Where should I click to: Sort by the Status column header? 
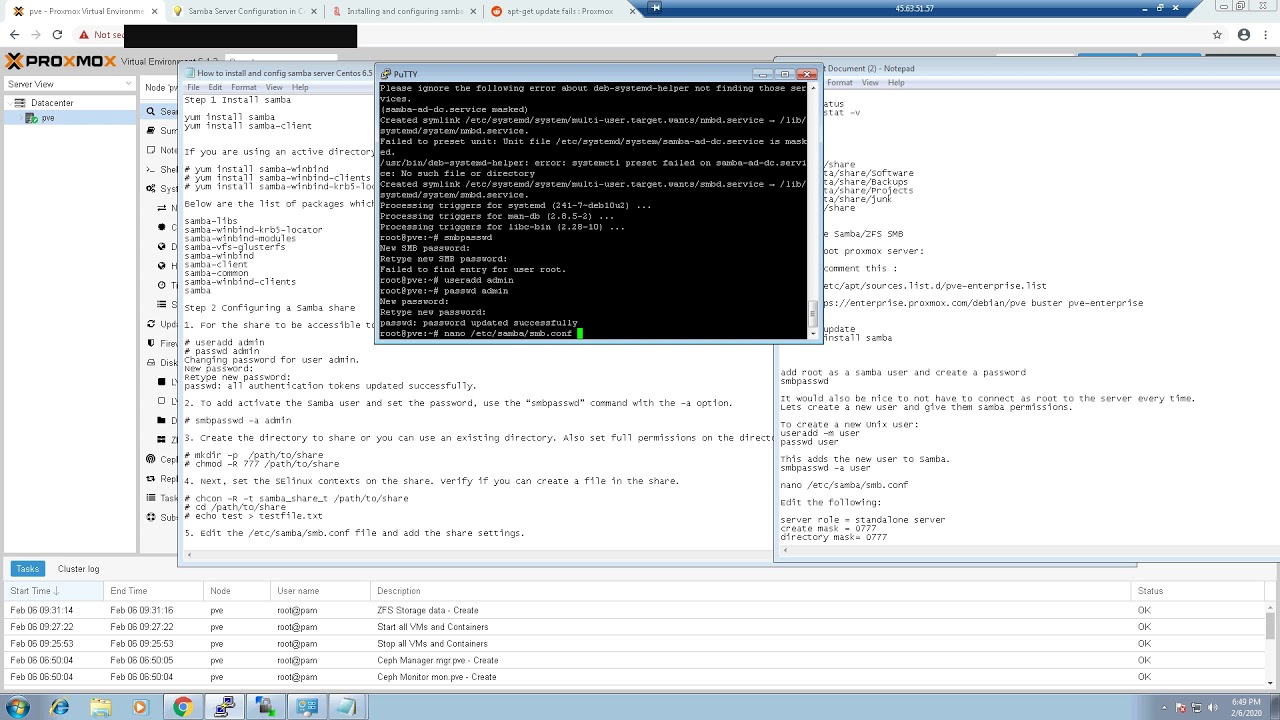tap(1197, 591)
